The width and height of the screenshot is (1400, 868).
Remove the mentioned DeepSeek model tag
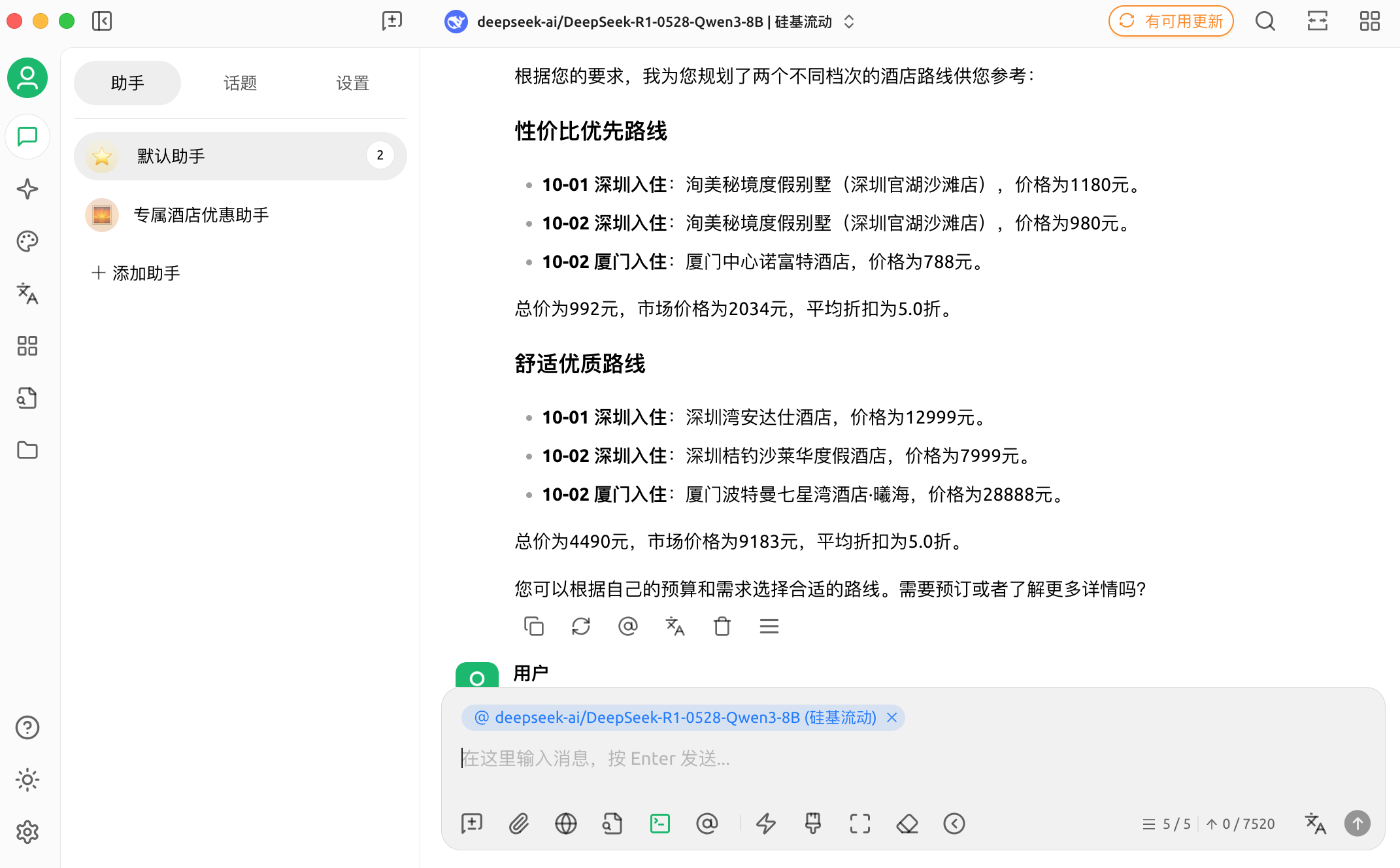click(x=892, y=718)
